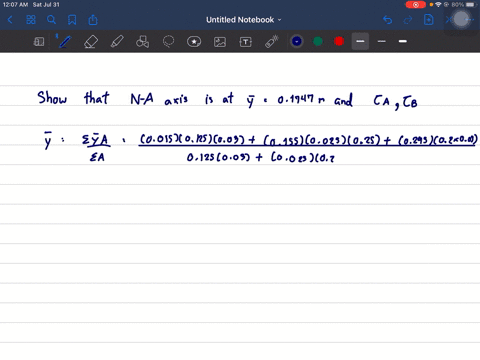Tap the red screen recording indicator
The image size is (480, 360).
tap(416, 5)
